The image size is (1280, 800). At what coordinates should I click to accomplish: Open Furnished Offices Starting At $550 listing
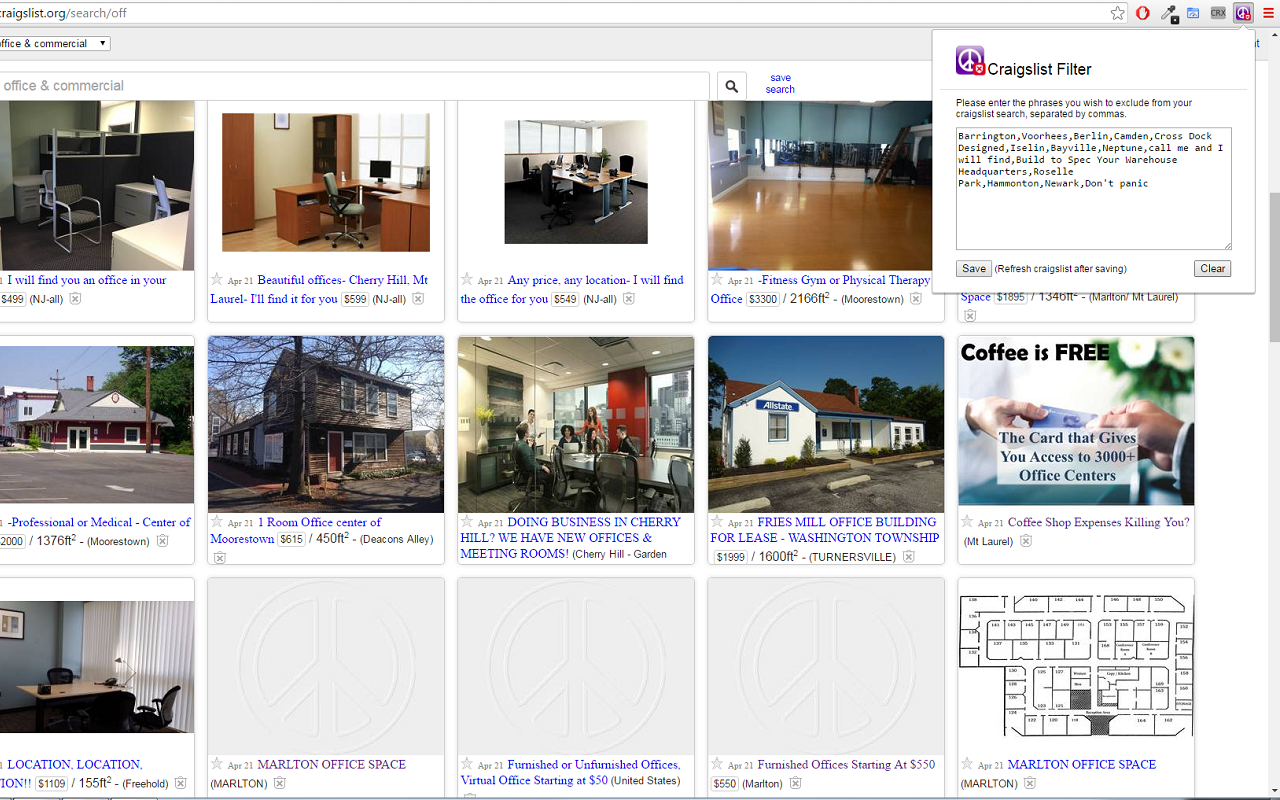pyautogui.click(x=846, y=765)
